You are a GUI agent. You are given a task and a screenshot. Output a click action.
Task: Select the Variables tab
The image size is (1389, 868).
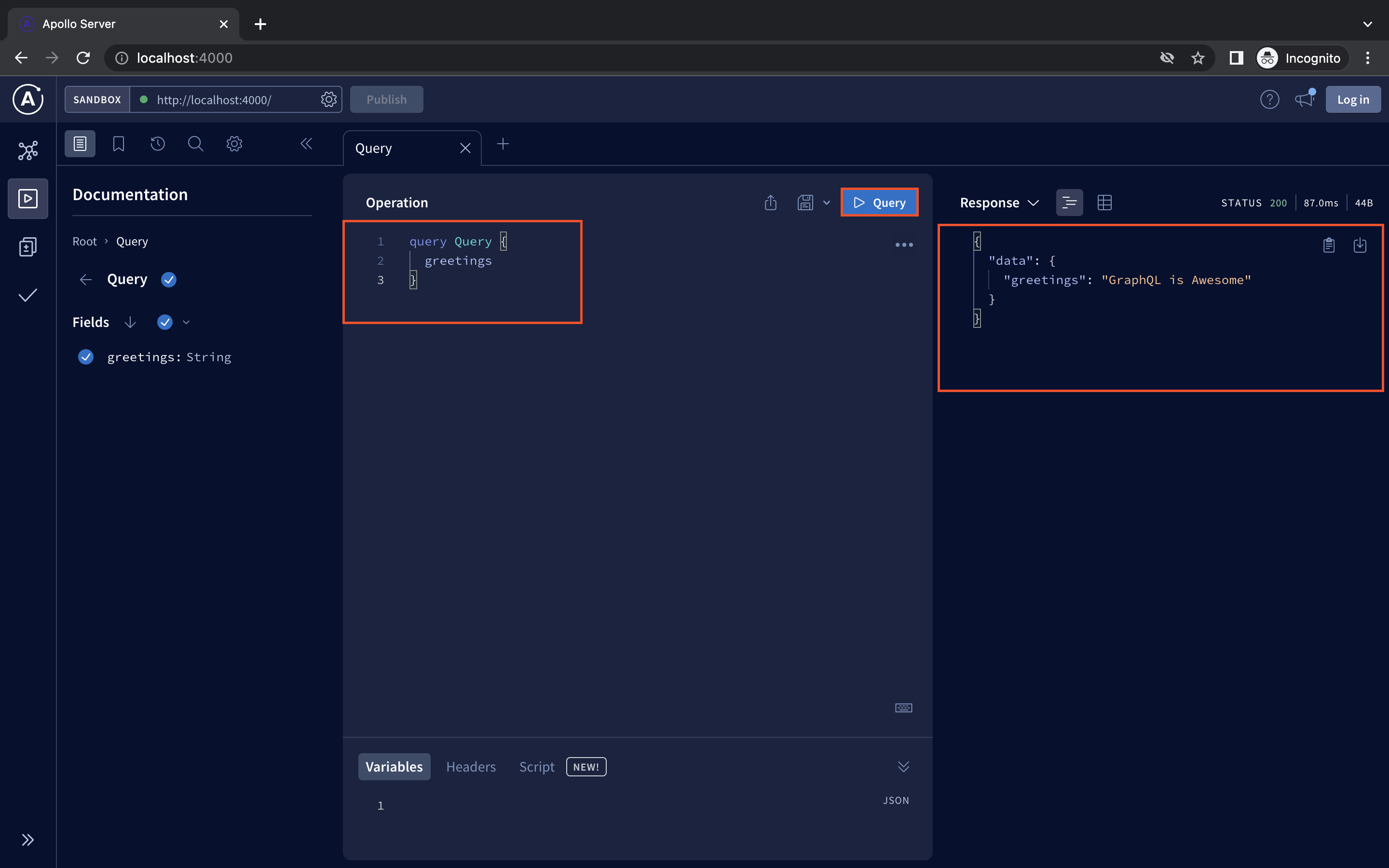click(x=395, y=767)
